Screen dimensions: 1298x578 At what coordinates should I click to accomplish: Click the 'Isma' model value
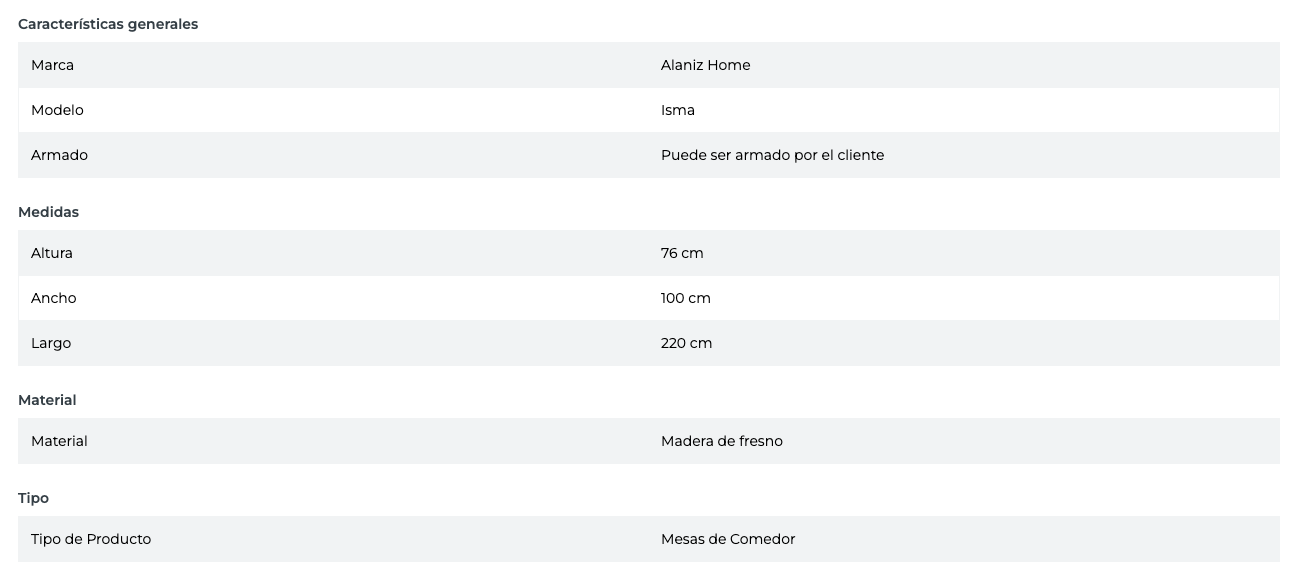[677, 110]
